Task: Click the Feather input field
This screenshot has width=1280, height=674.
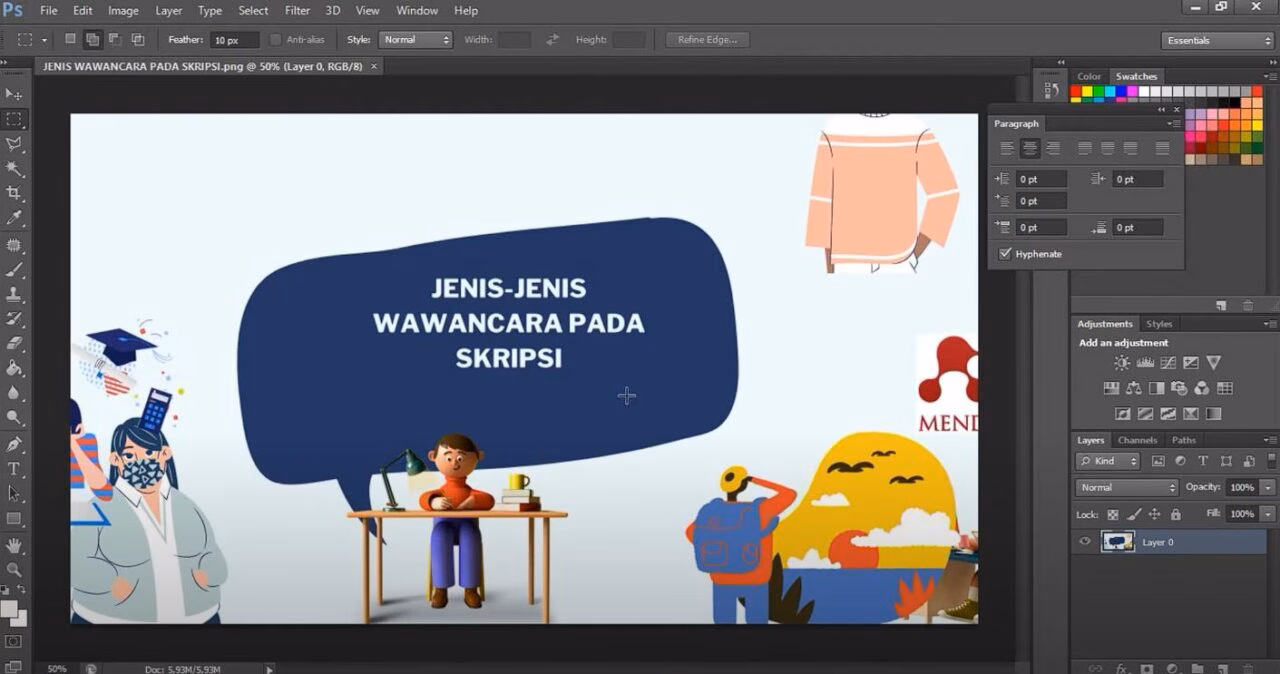Action: coord(234,40)
